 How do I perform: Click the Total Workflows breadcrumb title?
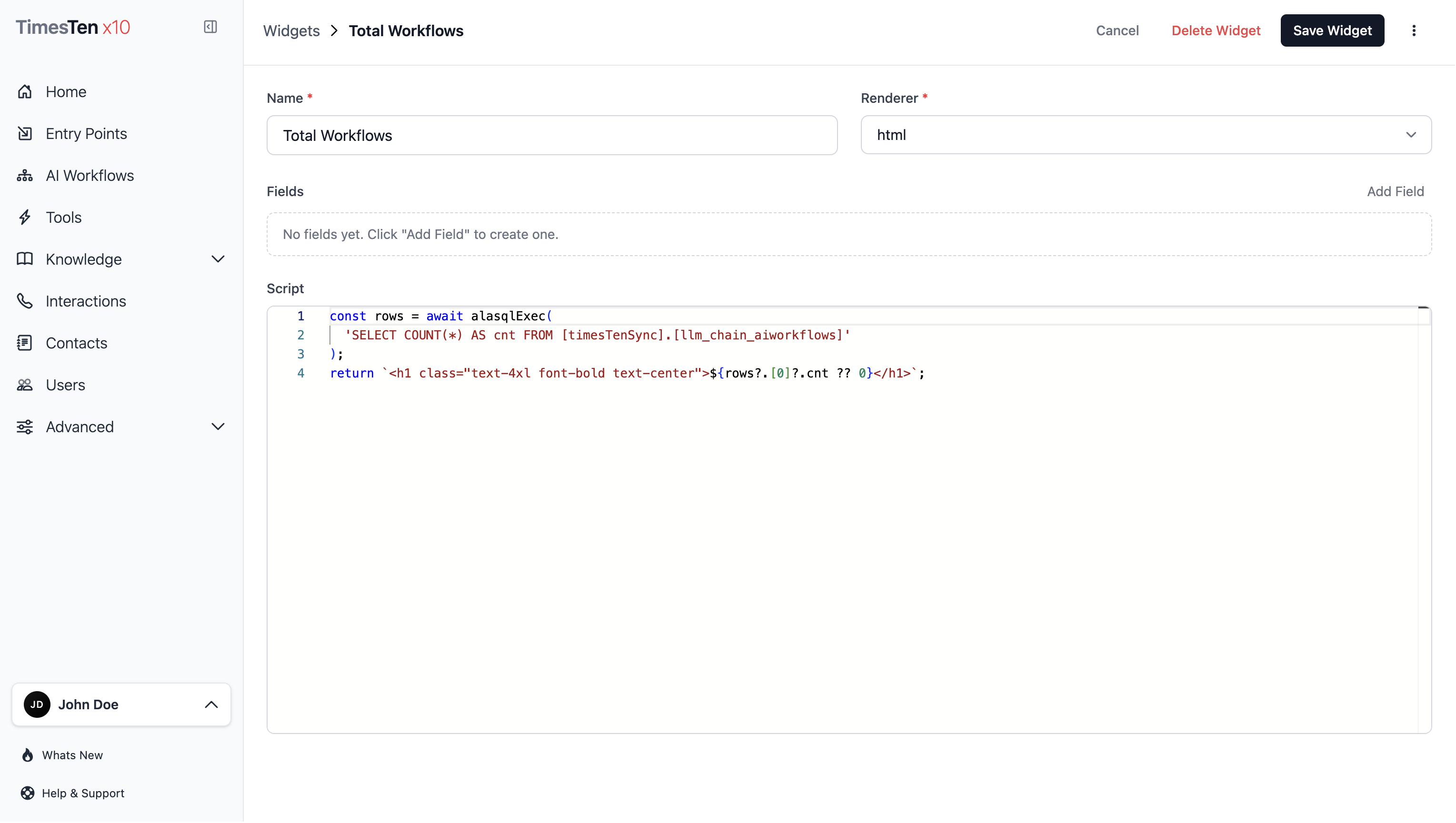[x=406, y=30]
